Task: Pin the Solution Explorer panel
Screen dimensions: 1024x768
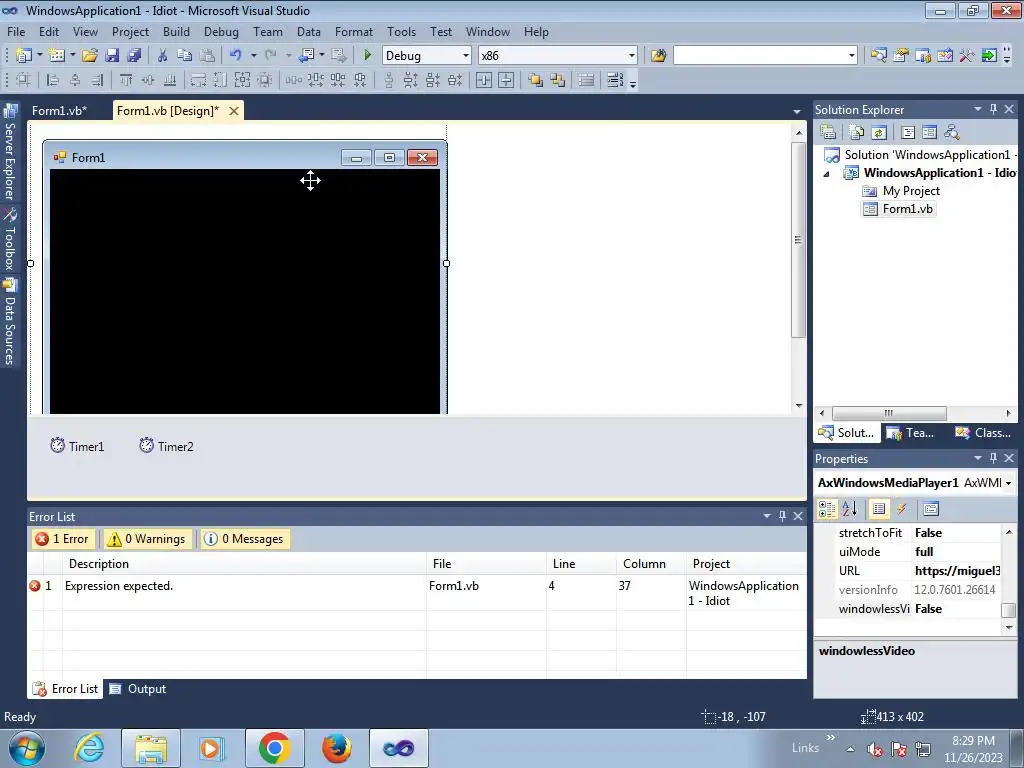Action: point(993,109)
